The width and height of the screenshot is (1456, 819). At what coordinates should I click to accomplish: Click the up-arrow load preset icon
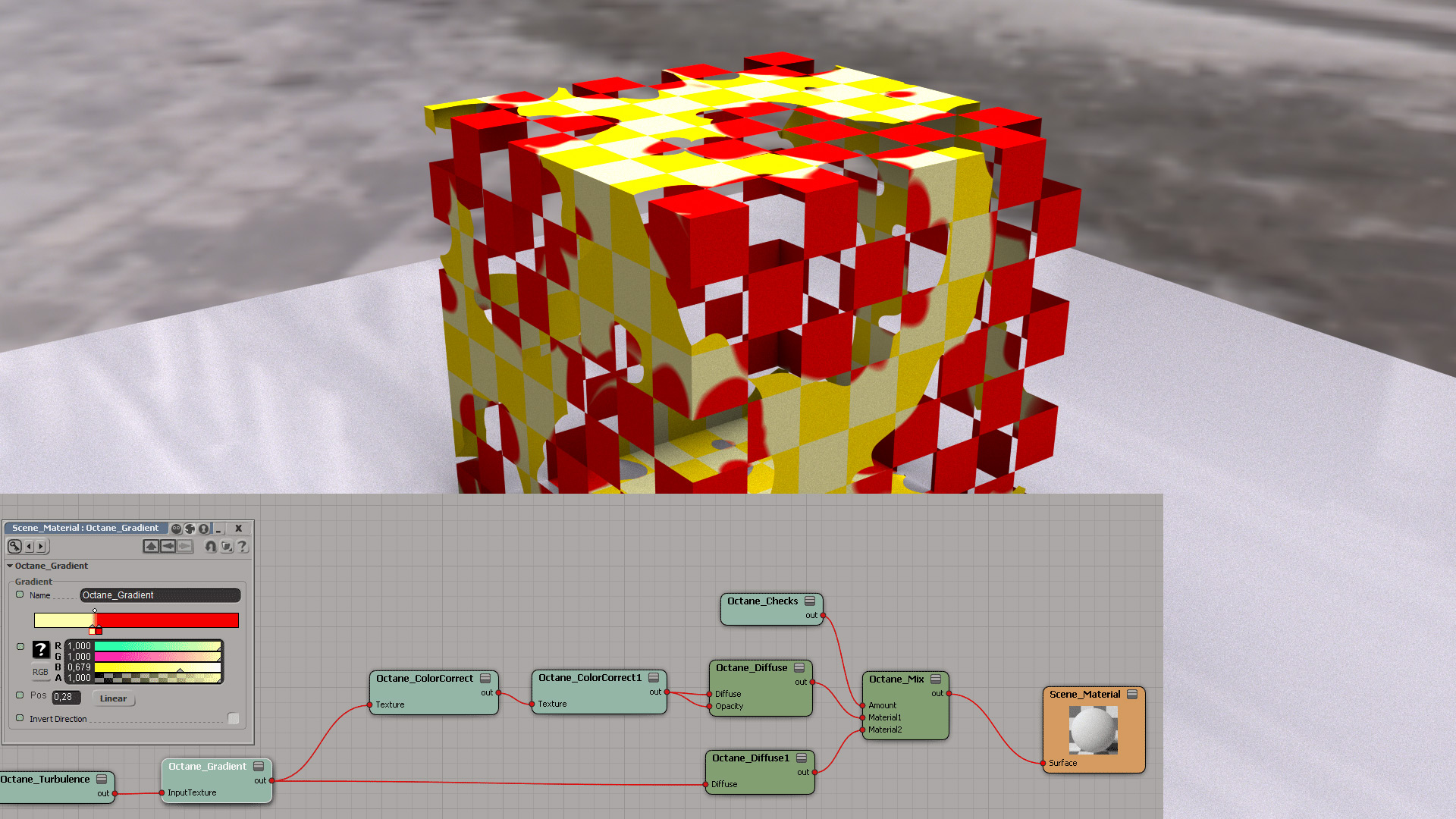pos(151,546)
